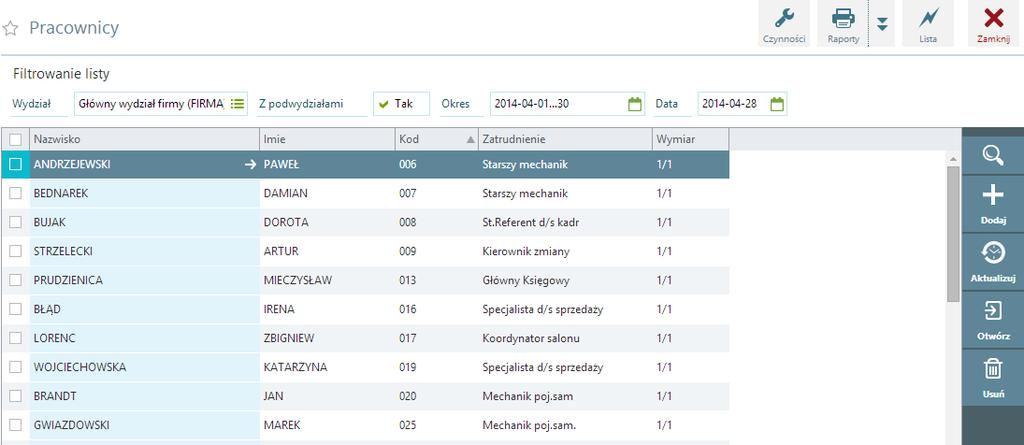Check the checkbox for BRANDT
Screen dimensions: 1024x445
(x=16, y=396)
